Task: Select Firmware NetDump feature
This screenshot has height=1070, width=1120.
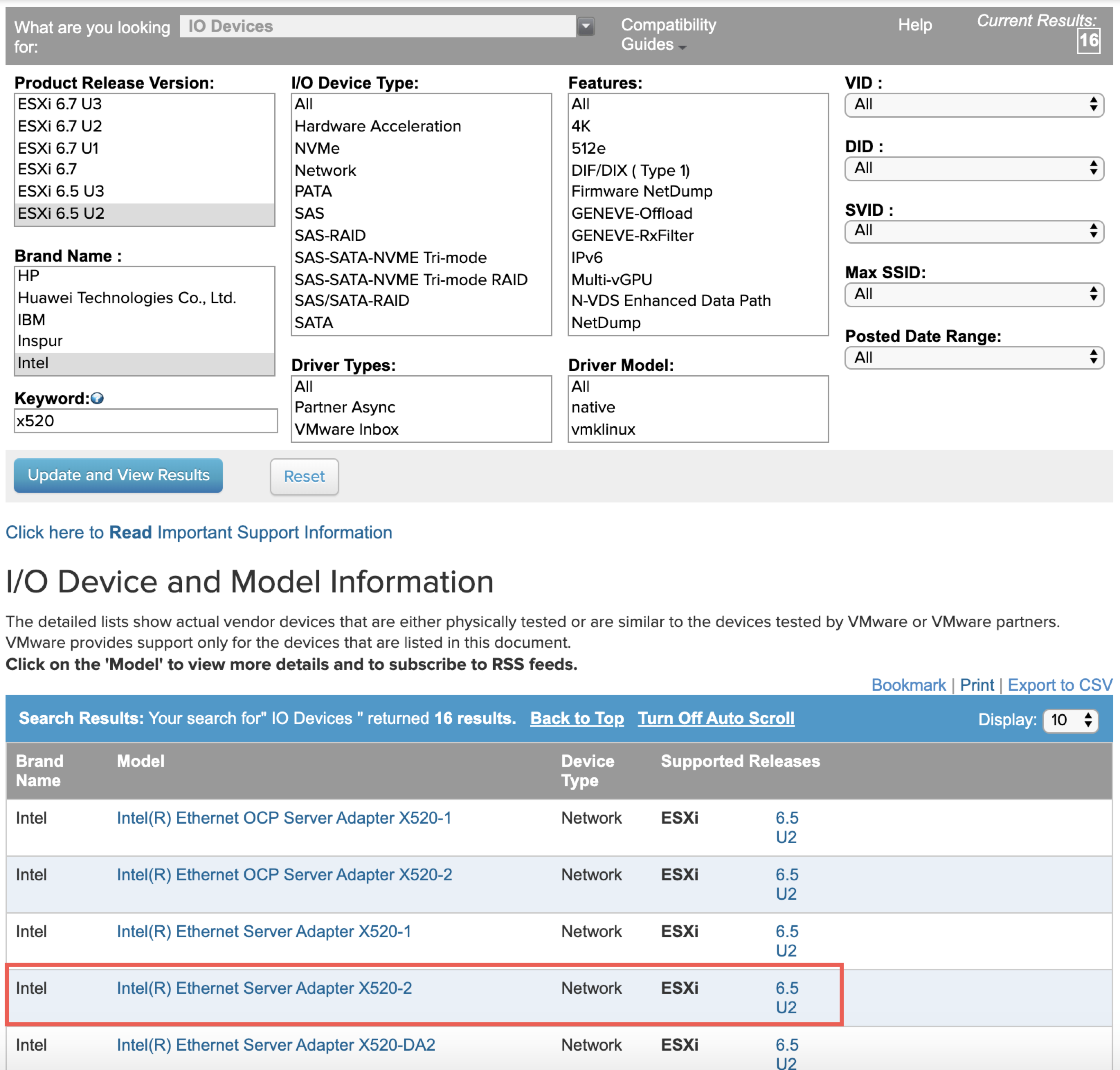Action: coord(698,191)
